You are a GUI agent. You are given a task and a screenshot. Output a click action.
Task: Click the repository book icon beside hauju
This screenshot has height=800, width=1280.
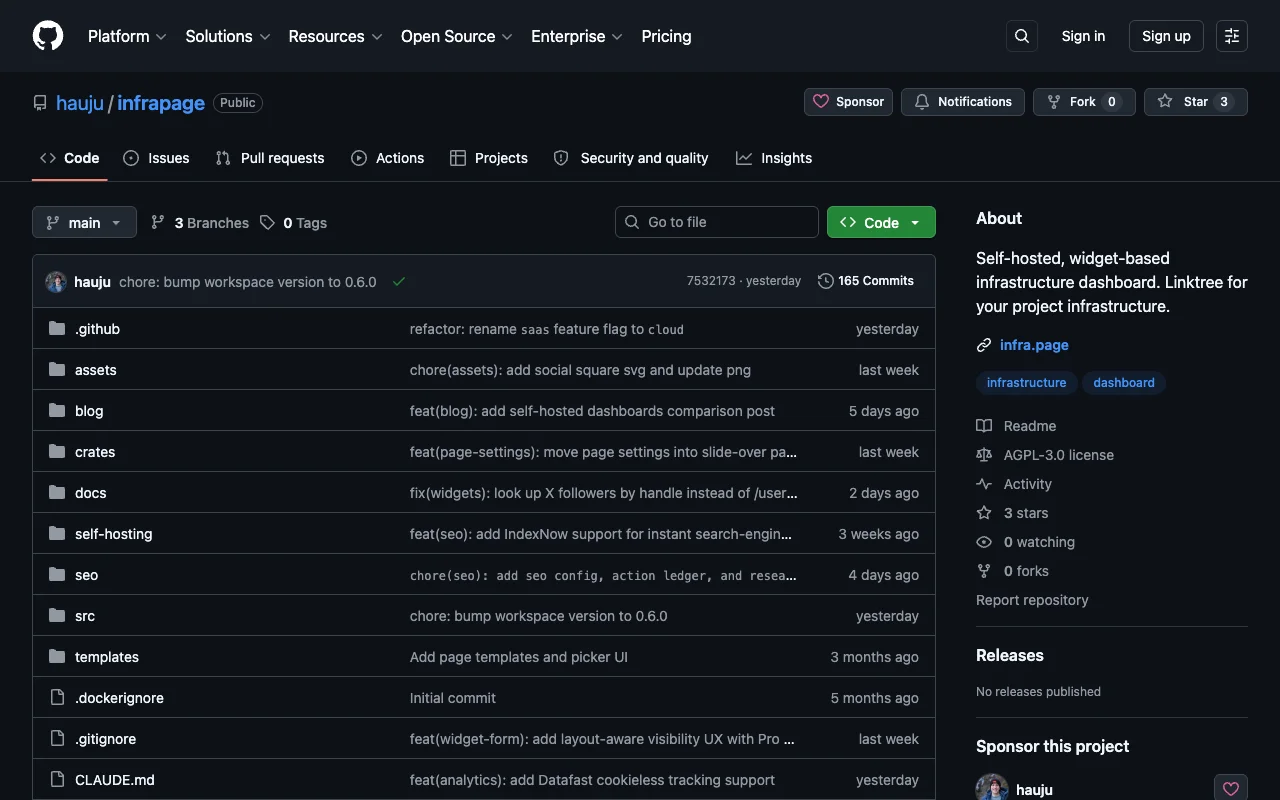(x=40, y=103)
